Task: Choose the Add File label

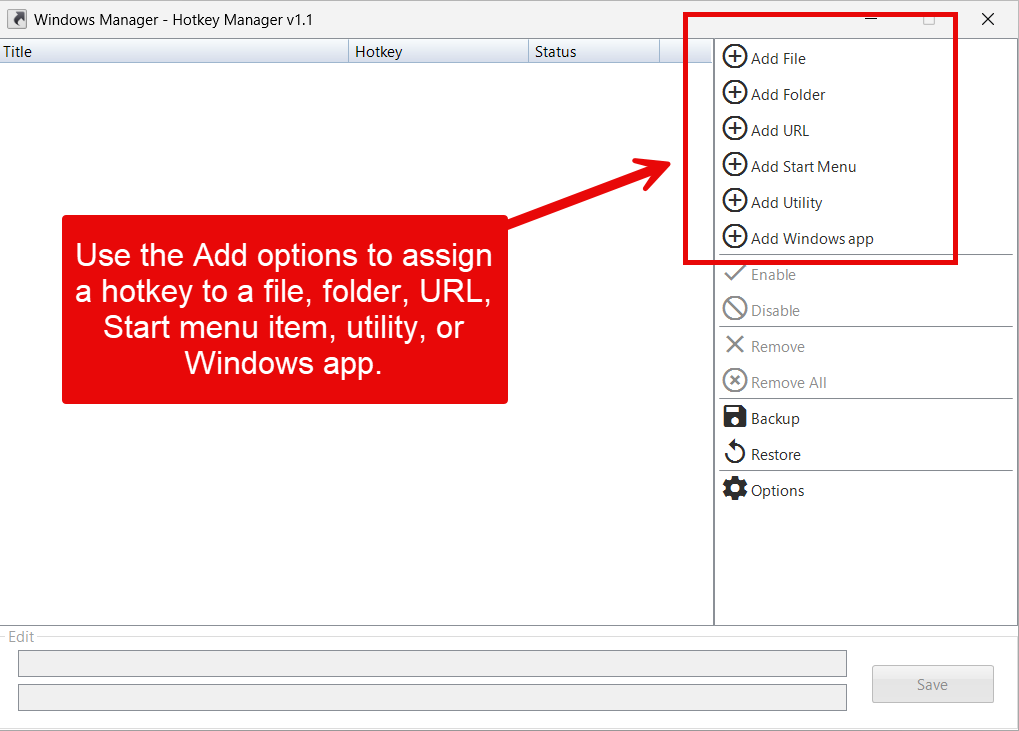Action: click(778, 58)
